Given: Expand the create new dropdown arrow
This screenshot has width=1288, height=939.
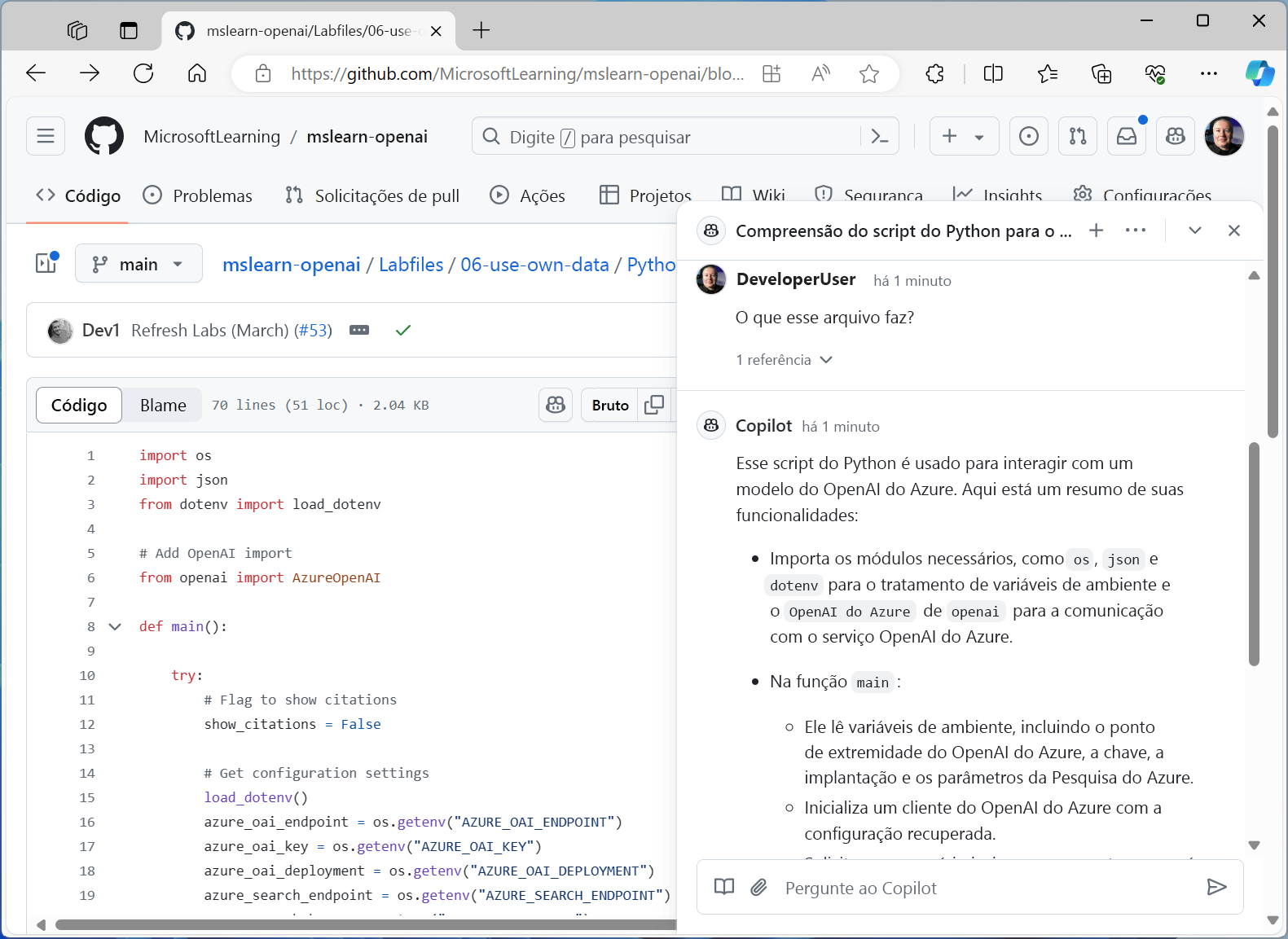Looking at the screenshot, I should click(979, 137).
